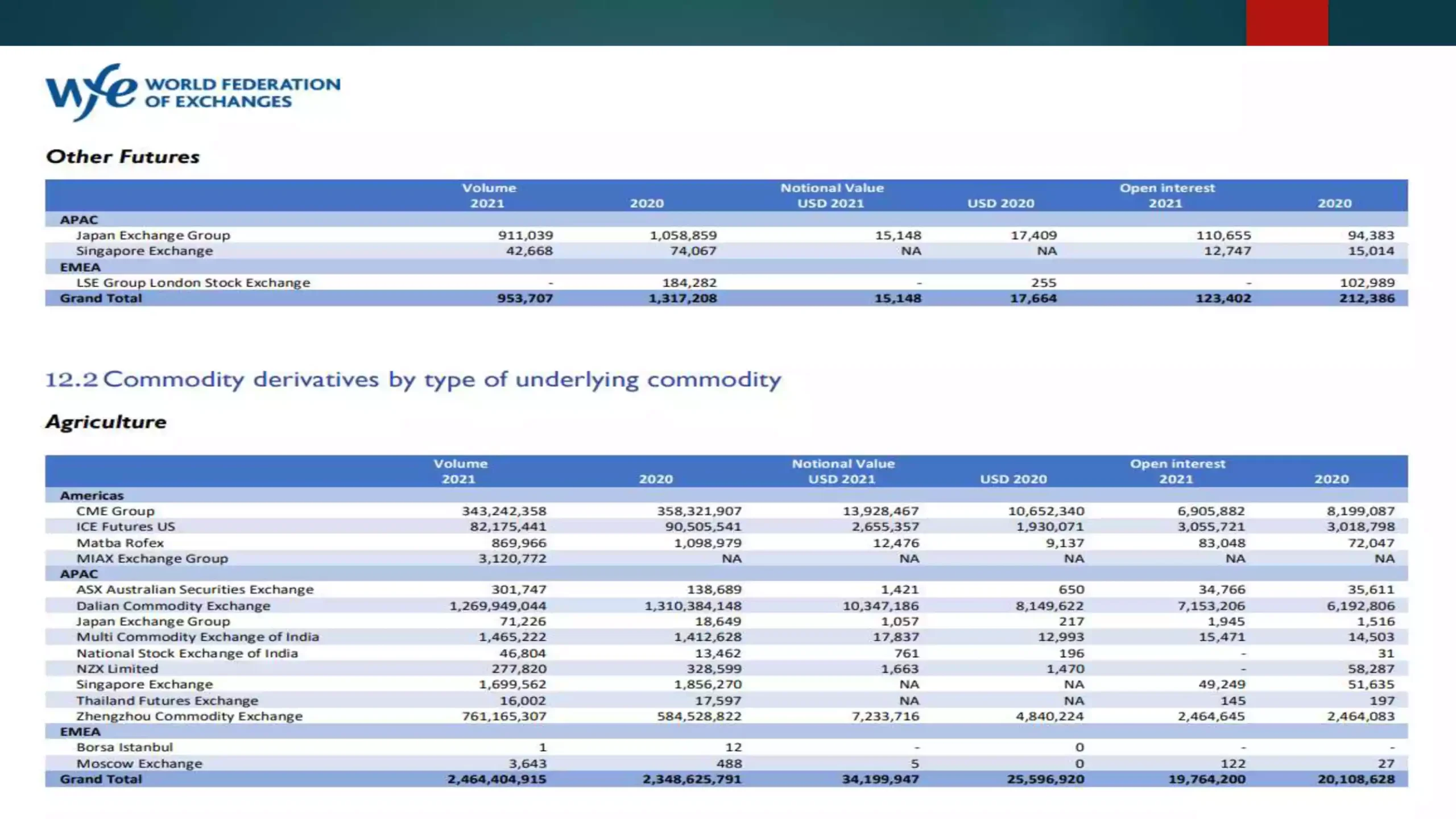This screenshot has width=1456, height=819.
Task: Click the value 1,699,562
Action: tap(512, 684)
